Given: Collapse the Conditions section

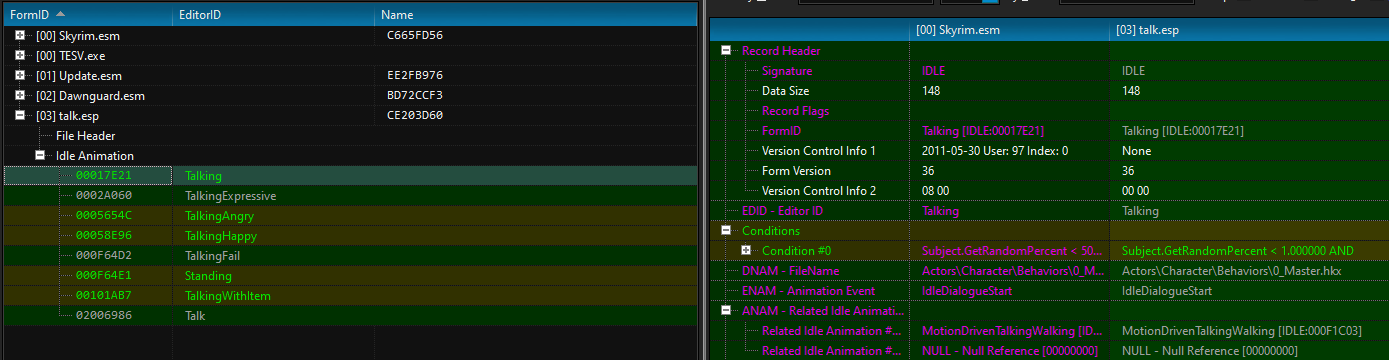Looking at the screenshot, I should click(x=726, y=231).
